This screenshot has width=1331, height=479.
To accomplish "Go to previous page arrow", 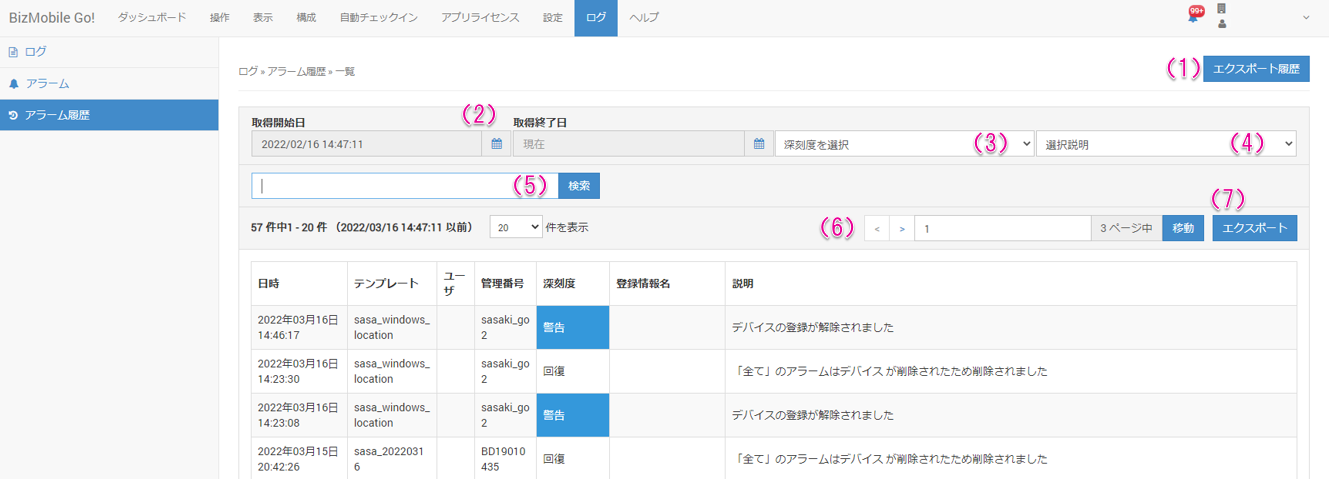I will 876,228.
